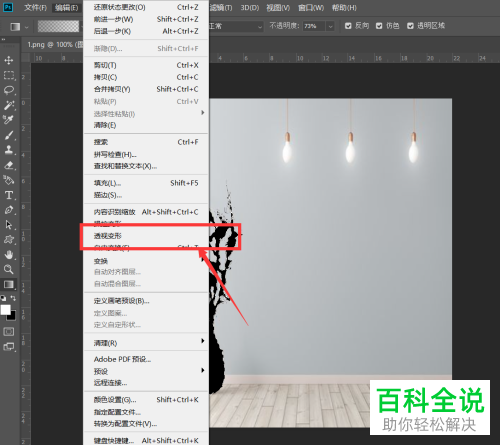Click the gradient preview swatch in options bar
The image size is (500, 445).
(58, 26)
